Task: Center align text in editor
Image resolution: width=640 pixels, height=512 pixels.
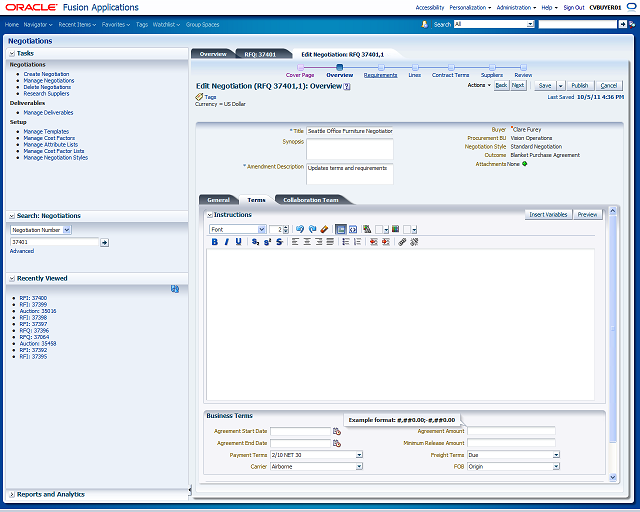Action: pos(307,242)
